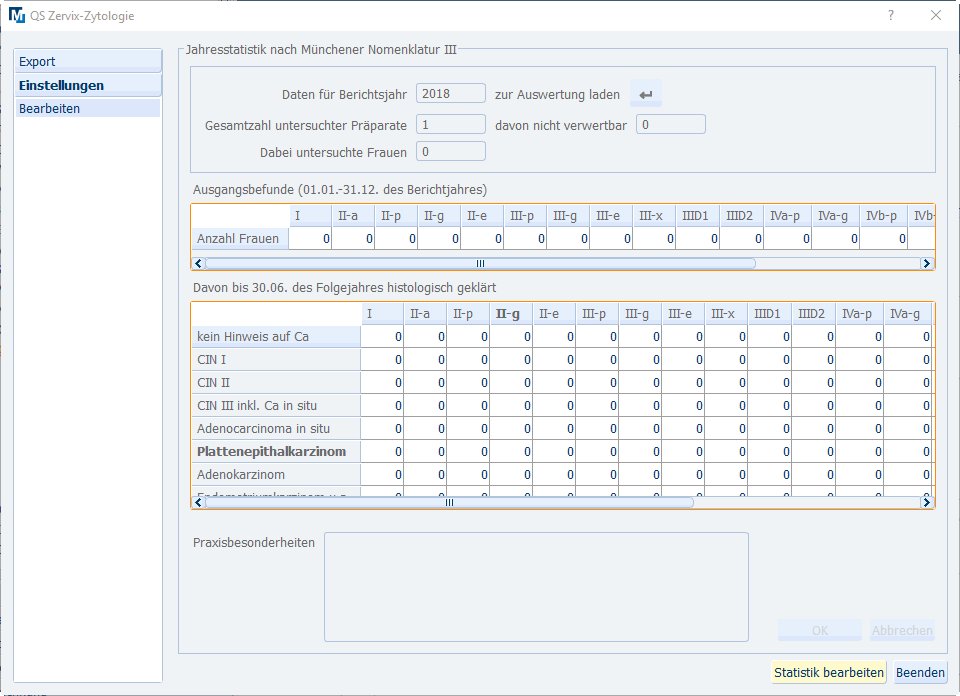Open the Export section in sidebar
960x696 pixels.
[88, 61]
